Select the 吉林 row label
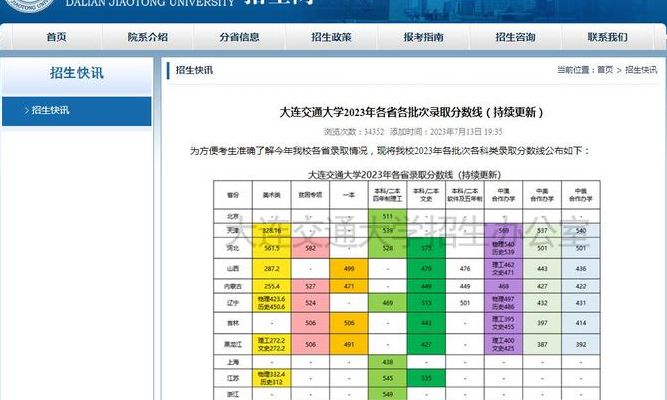This screenshot has height=400, width=667. pos(233,323)
